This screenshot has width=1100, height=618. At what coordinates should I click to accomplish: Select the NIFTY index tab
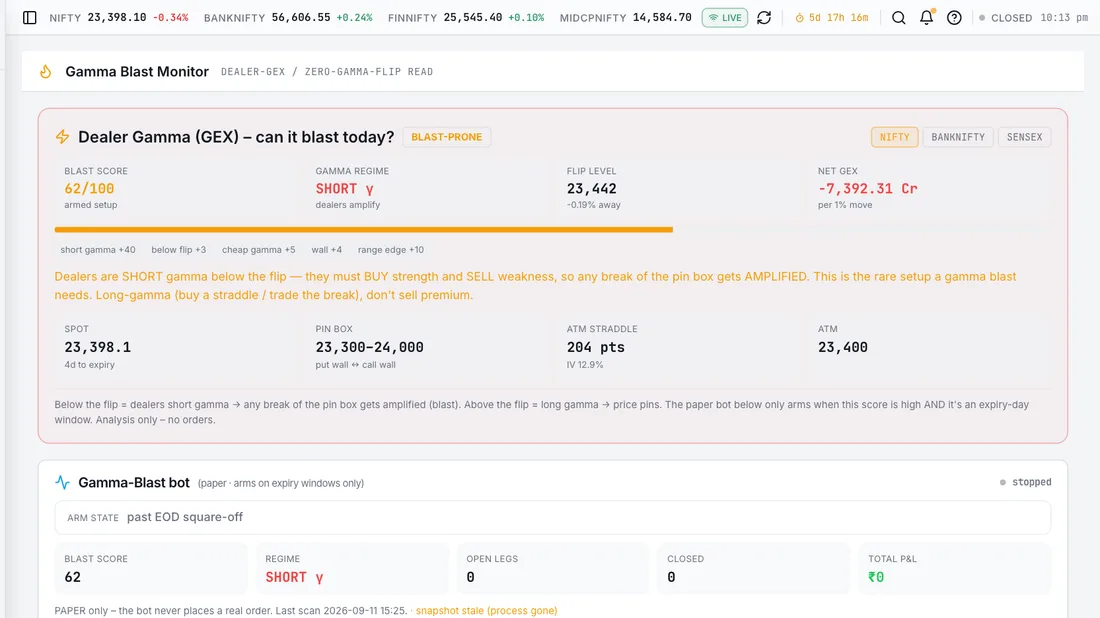pyautogui.click(x=894, y=137)
